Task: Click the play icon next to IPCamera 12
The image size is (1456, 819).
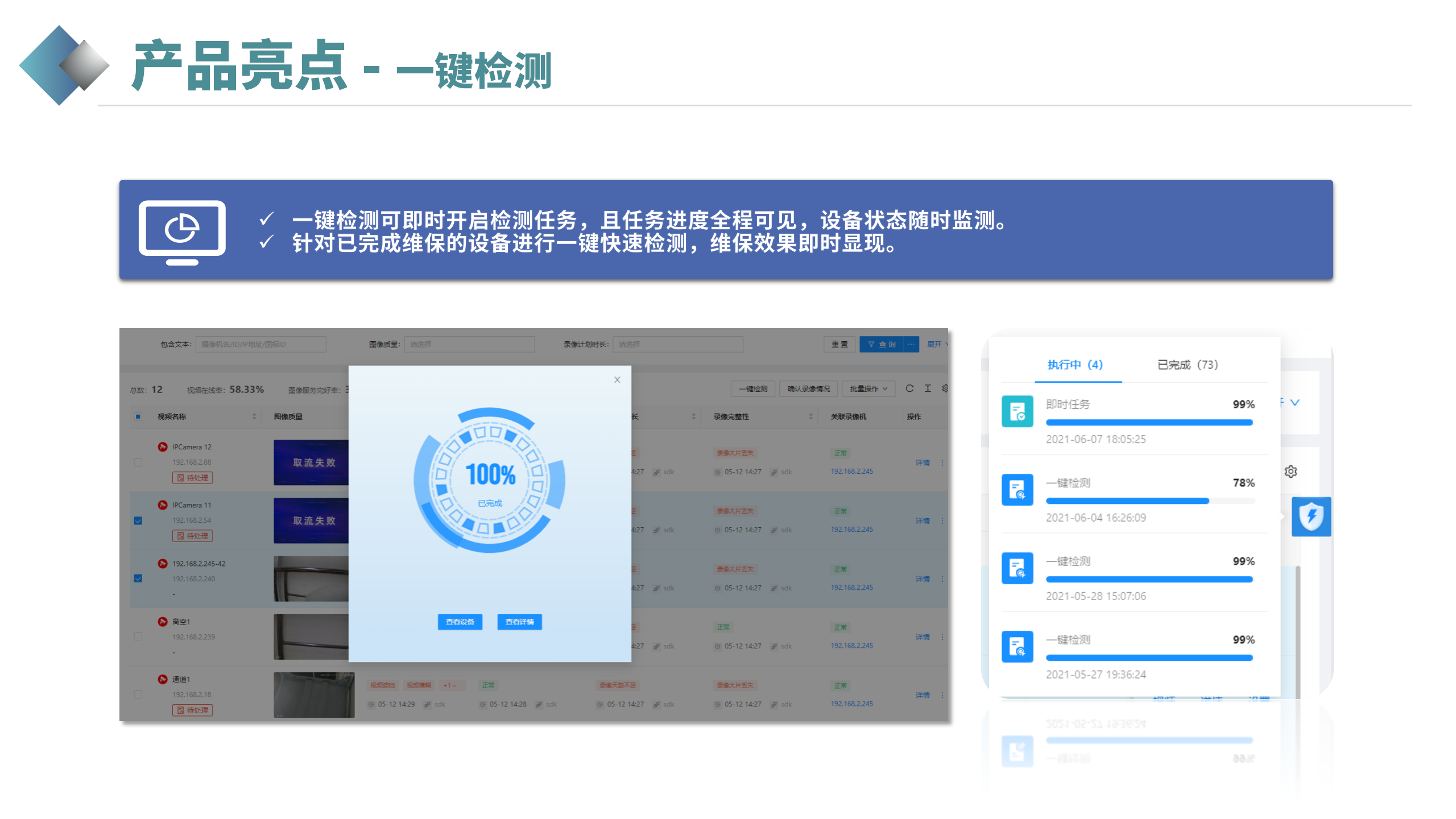Action: 162,447
